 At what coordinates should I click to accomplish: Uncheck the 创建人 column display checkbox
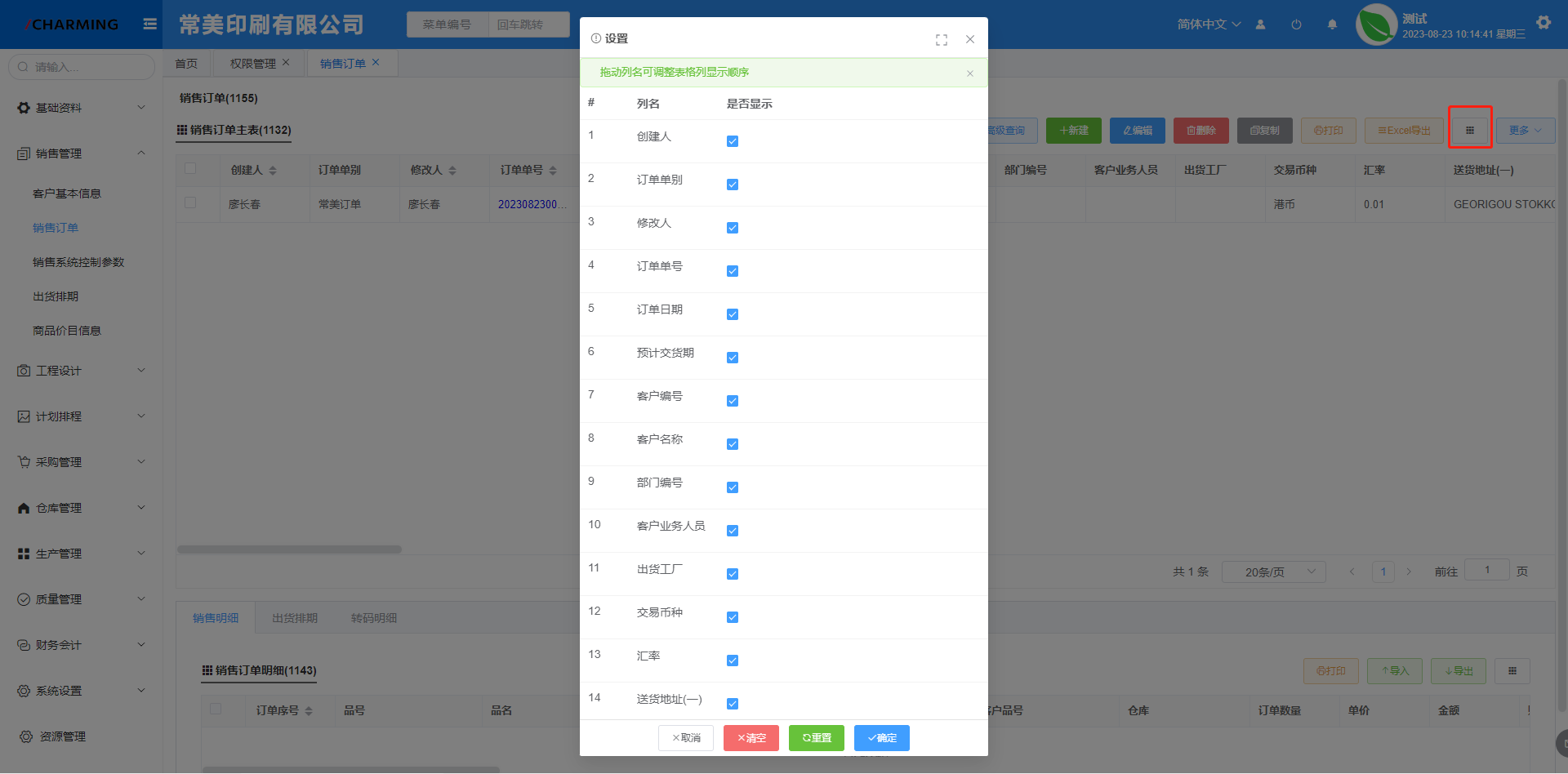coord(733,141)
